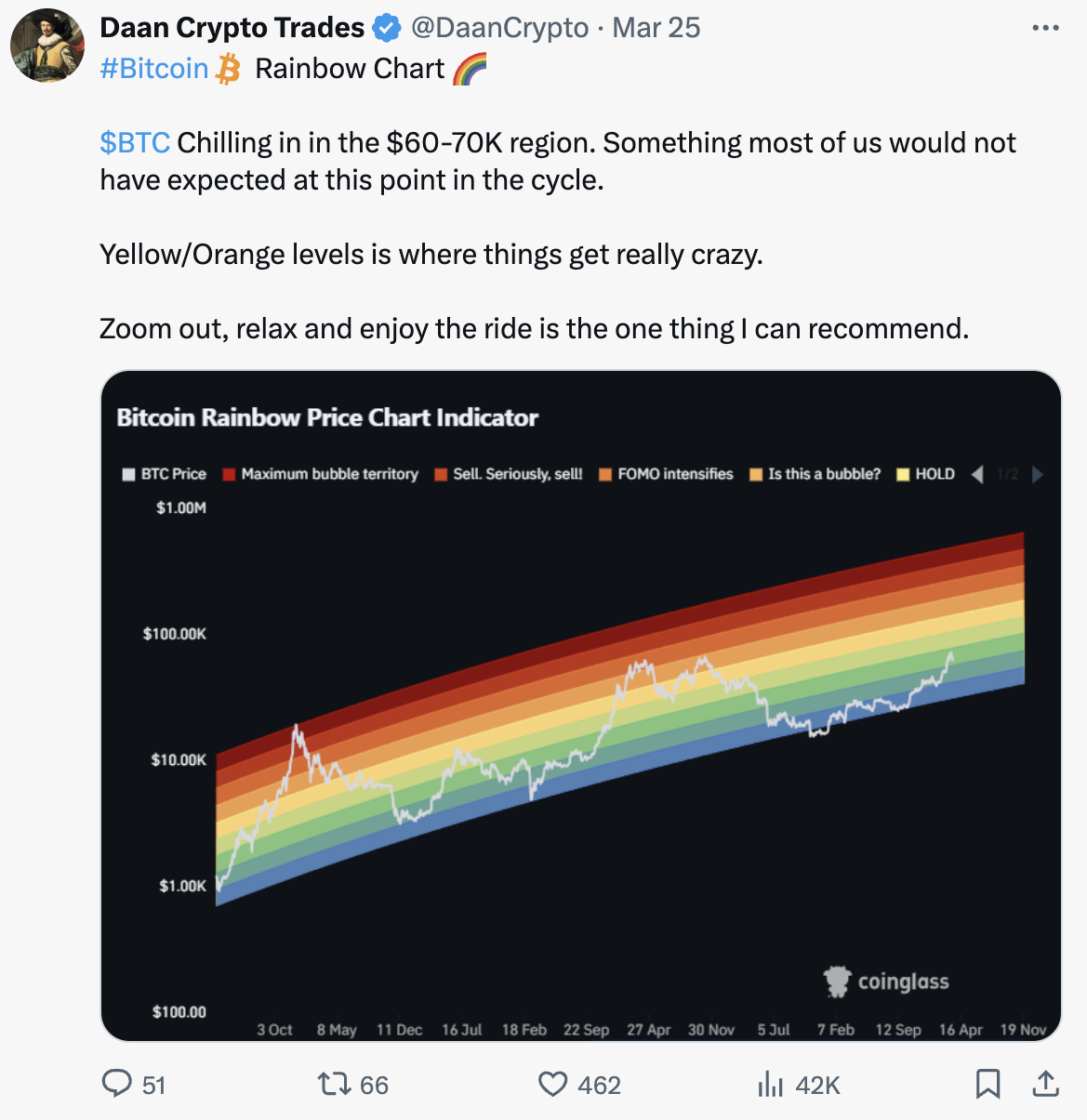The height and width of the screenshot is (1120, 1087).
Task: Toggle HOLD legend entry
Action: [x=926, y=474]
